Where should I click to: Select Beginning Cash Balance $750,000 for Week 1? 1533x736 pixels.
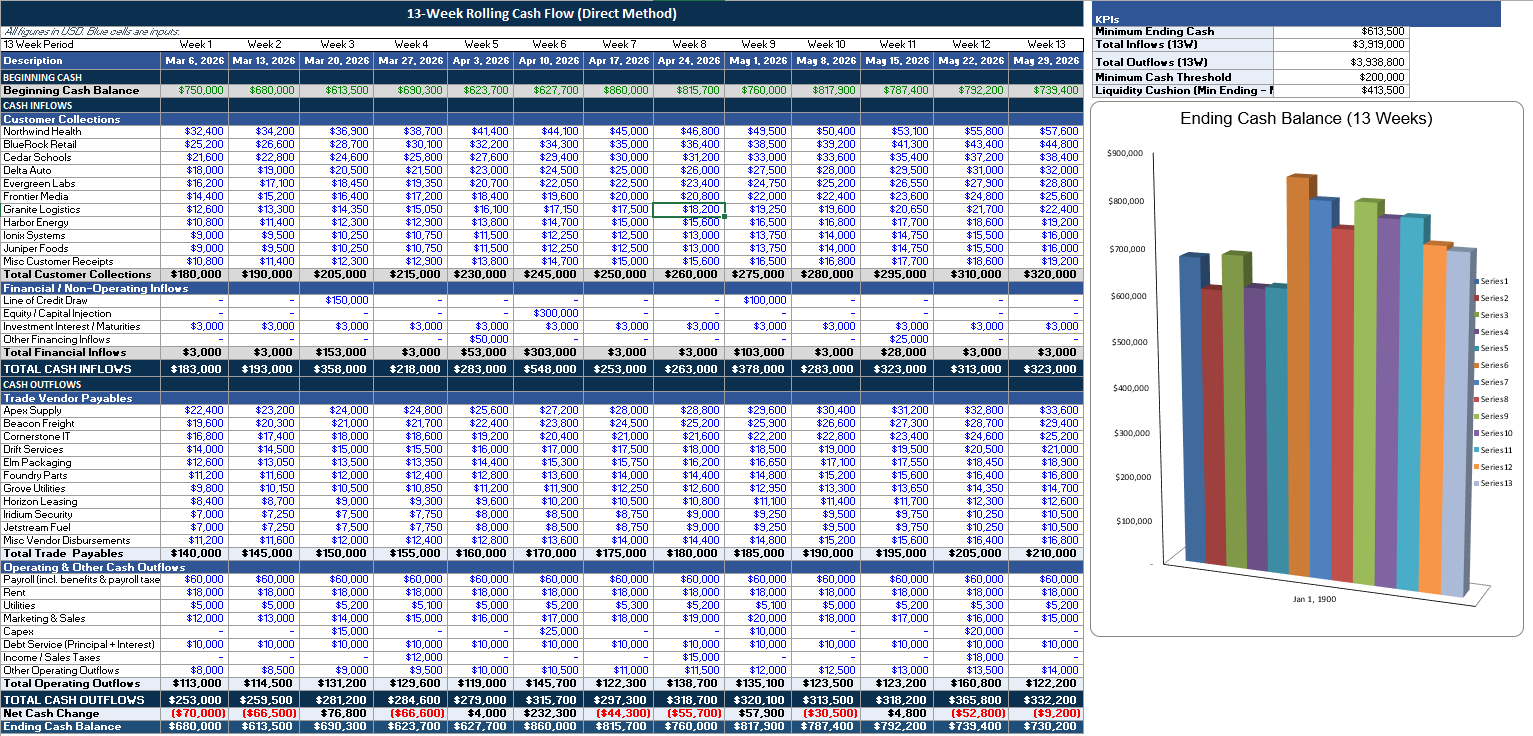click(195, 90)
